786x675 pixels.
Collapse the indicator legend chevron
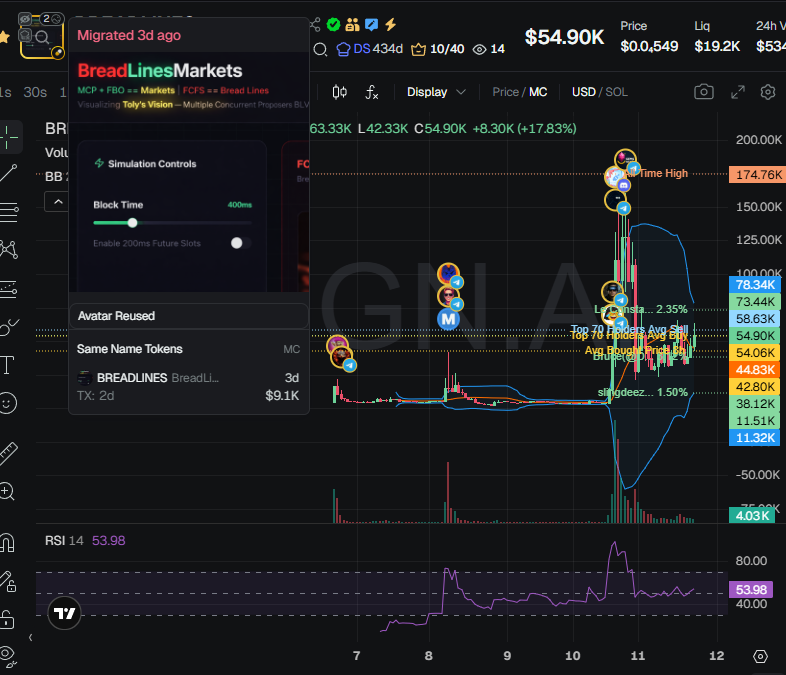[58, 201]
